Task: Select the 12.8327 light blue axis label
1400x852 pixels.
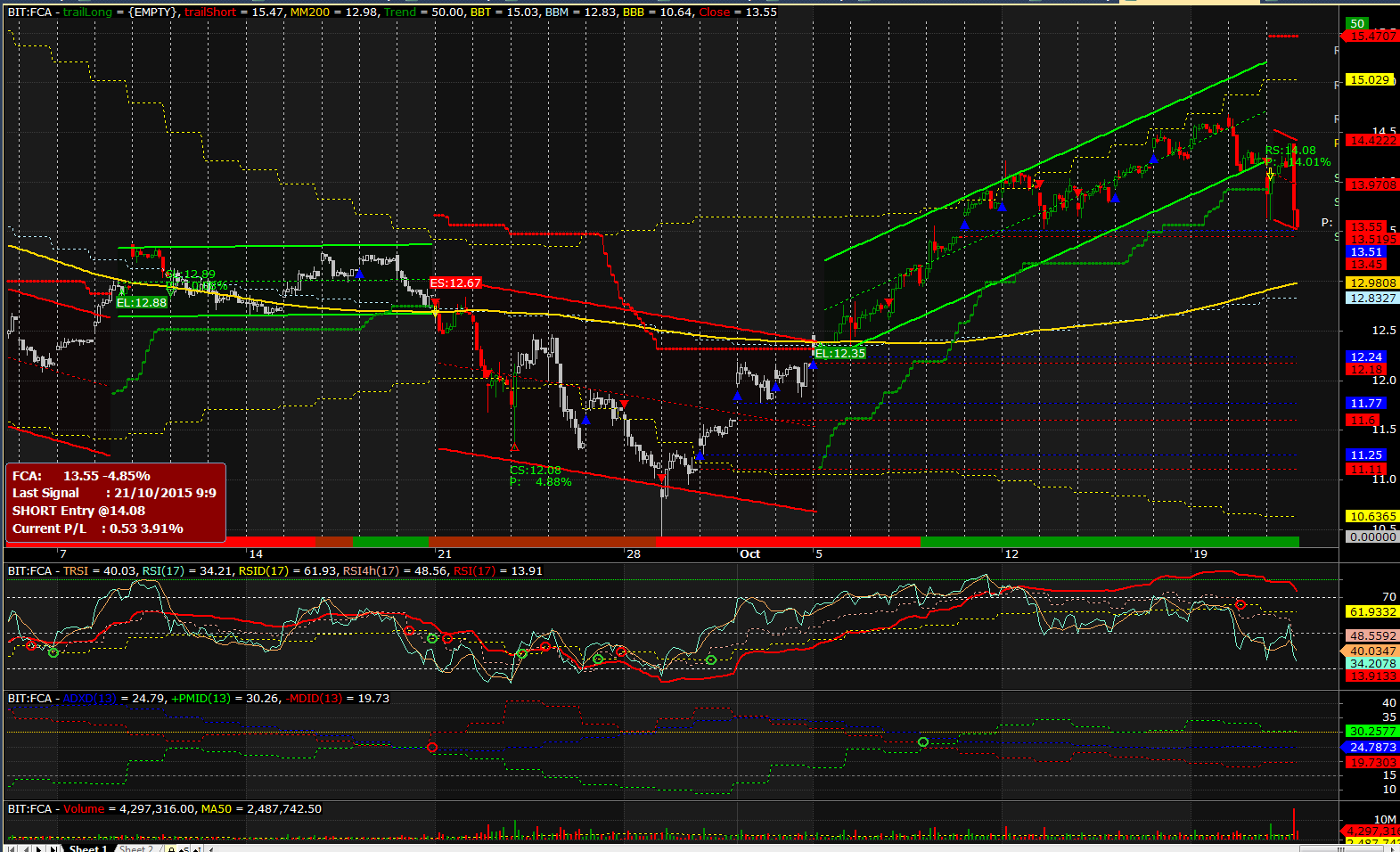Action: click(1372, 298)
